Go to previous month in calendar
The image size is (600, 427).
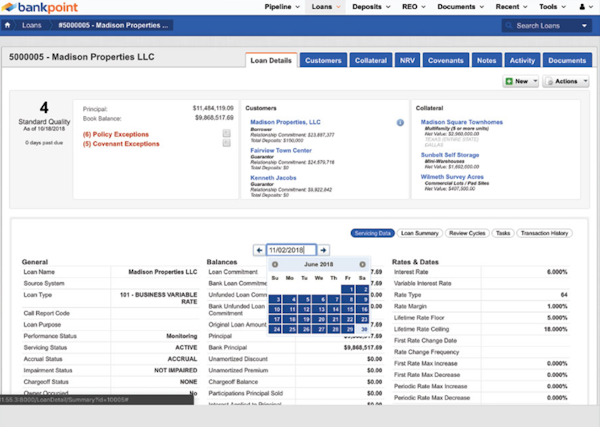click(x=275, y=264)
